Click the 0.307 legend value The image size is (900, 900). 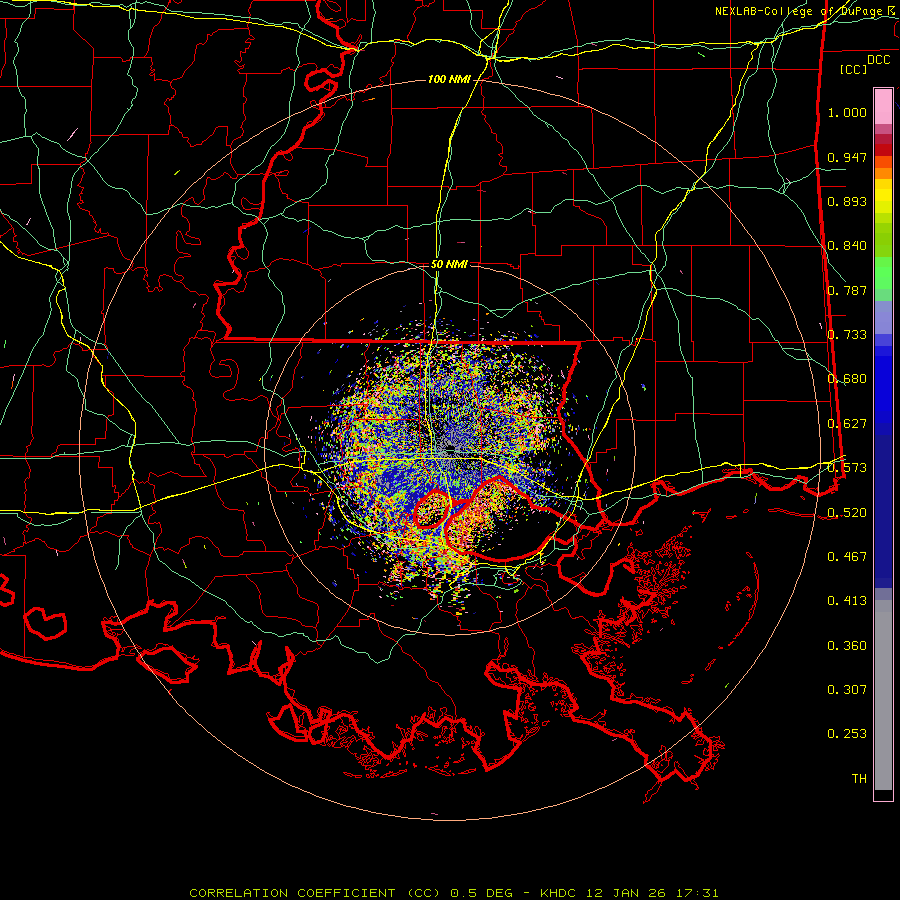847,690
